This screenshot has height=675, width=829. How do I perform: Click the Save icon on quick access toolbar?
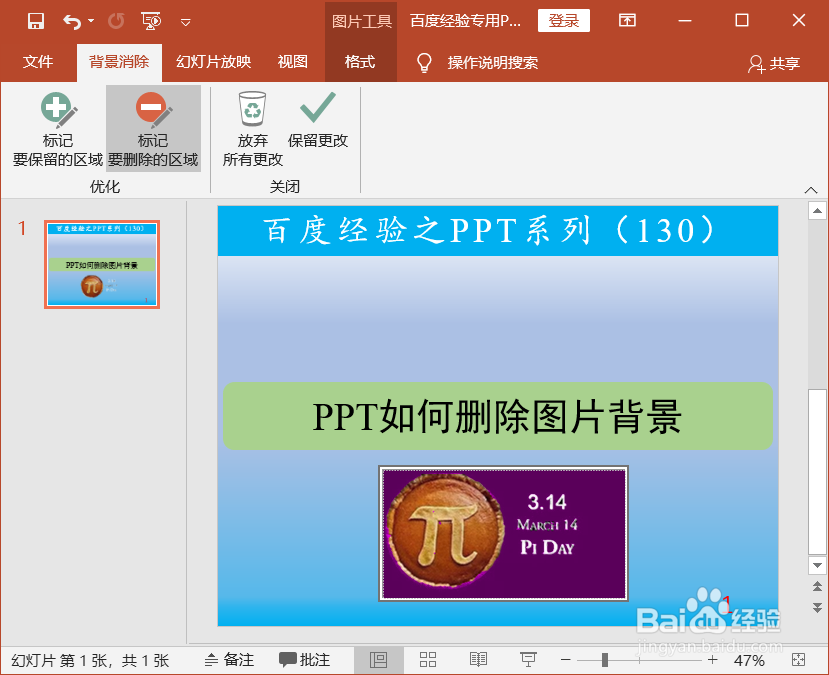[x=35, y=19]
